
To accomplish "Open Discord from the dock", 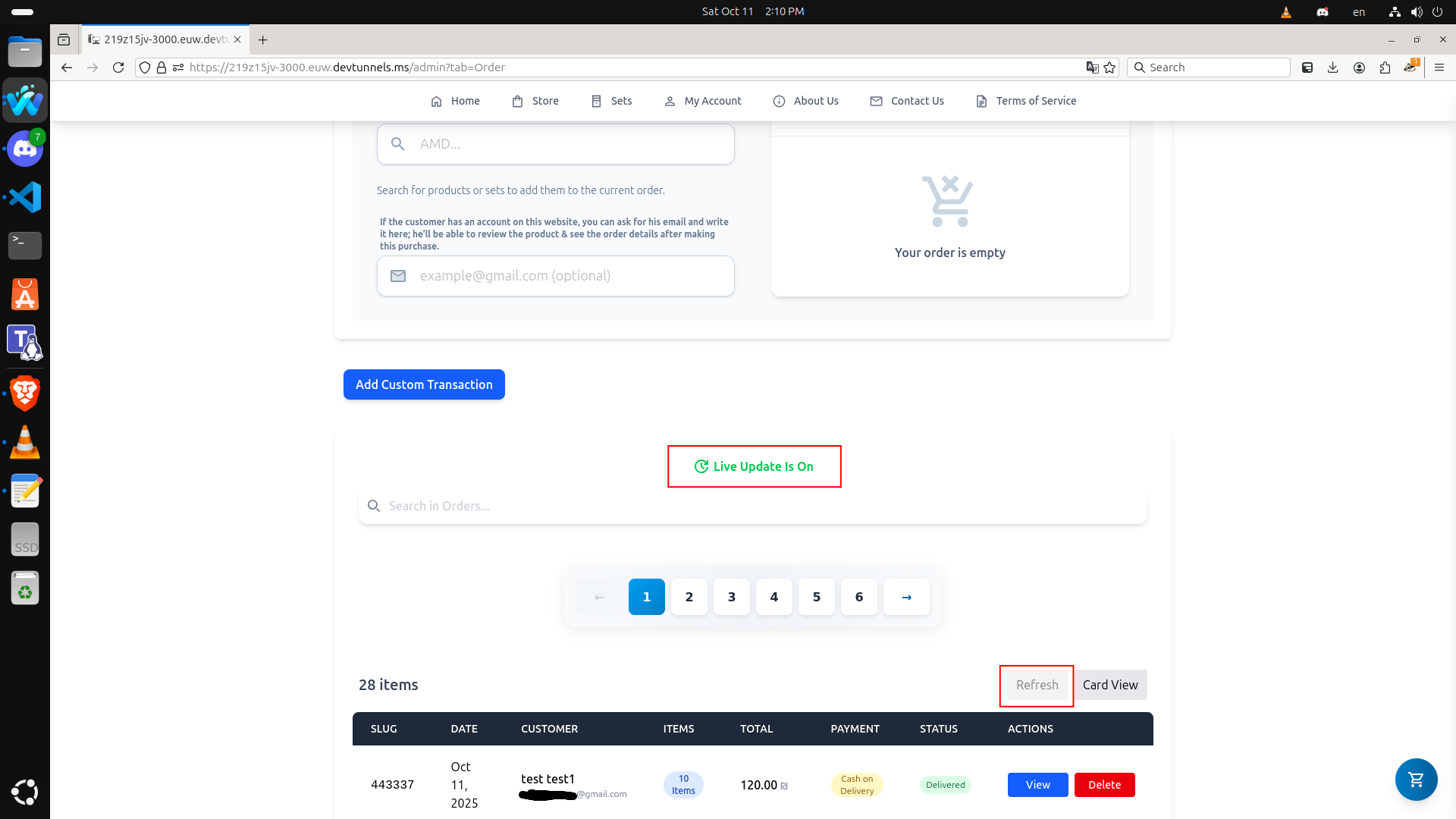I will [25, 149].
